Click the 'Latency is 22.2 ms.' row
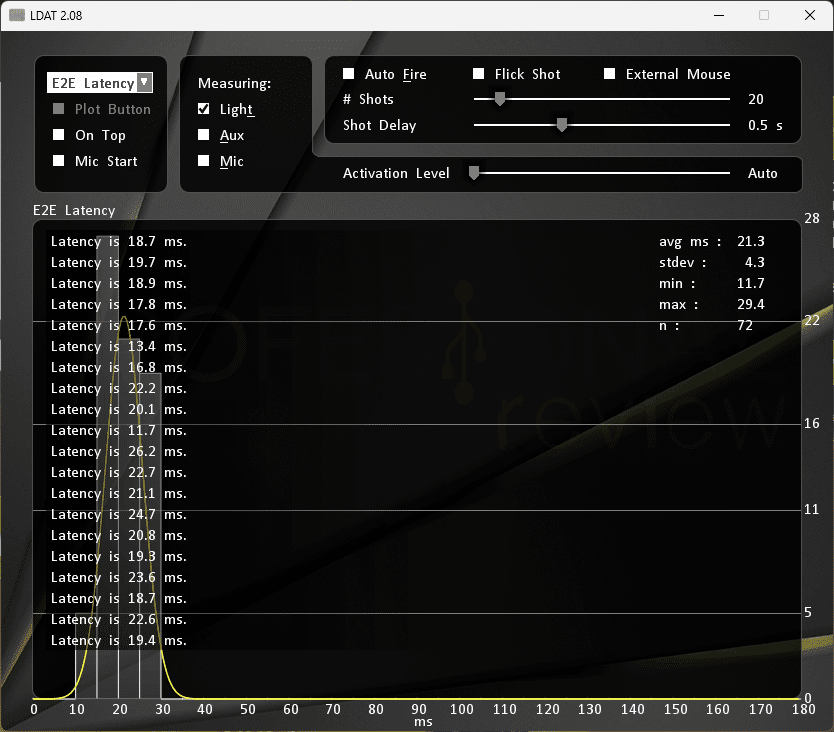834x732 pixels. [119, 388]
